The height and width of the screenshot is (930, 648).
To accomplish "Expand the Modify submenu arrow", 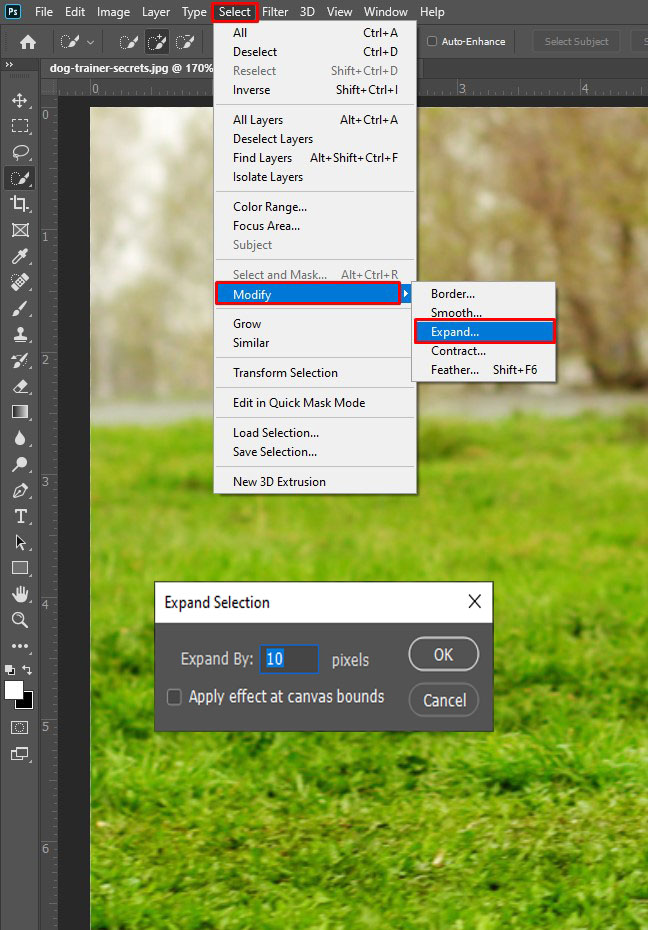I will (406, 294).
